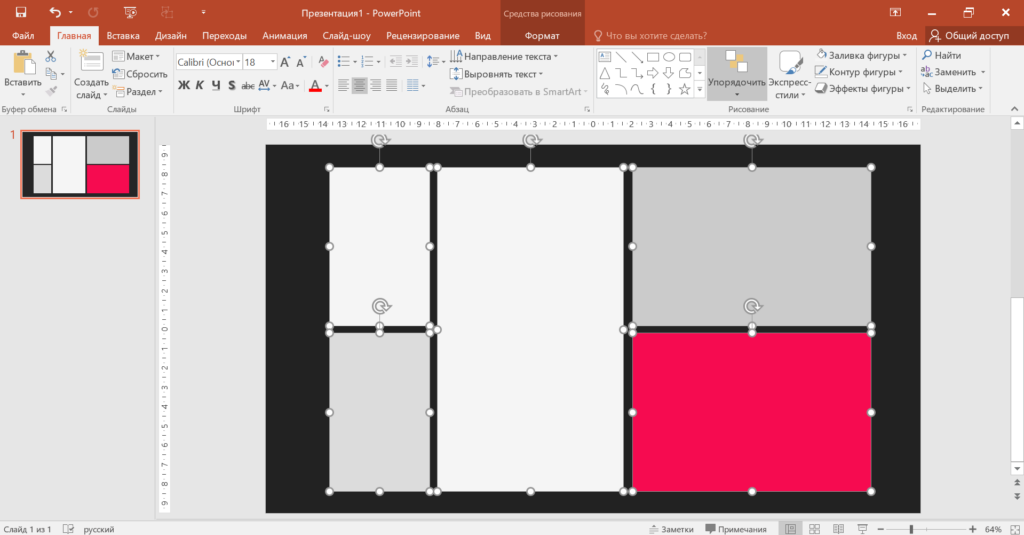Viewport: 1024px width, 535px height.
Task: Select the right arrow shape in the gallery
Action: tap(652, 73)
